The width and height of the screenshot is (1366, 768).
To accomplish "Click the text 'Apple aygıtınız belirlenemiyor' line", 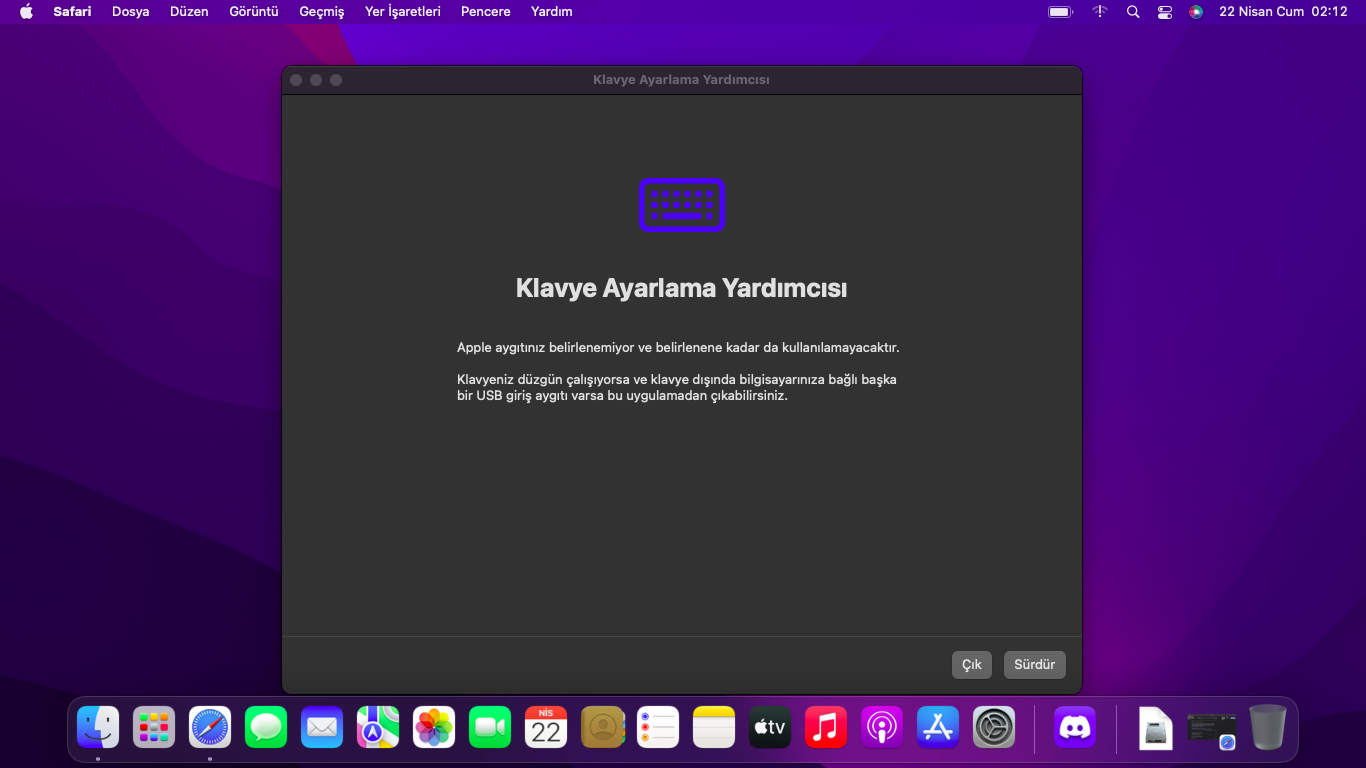I will click(678, 348).
